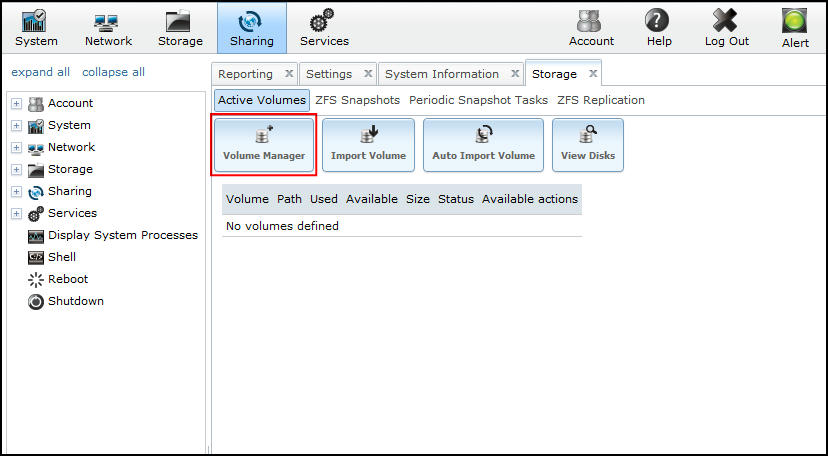Open Shell from the sidebar tree
The image size is (828, 456).
click(61, 257)
